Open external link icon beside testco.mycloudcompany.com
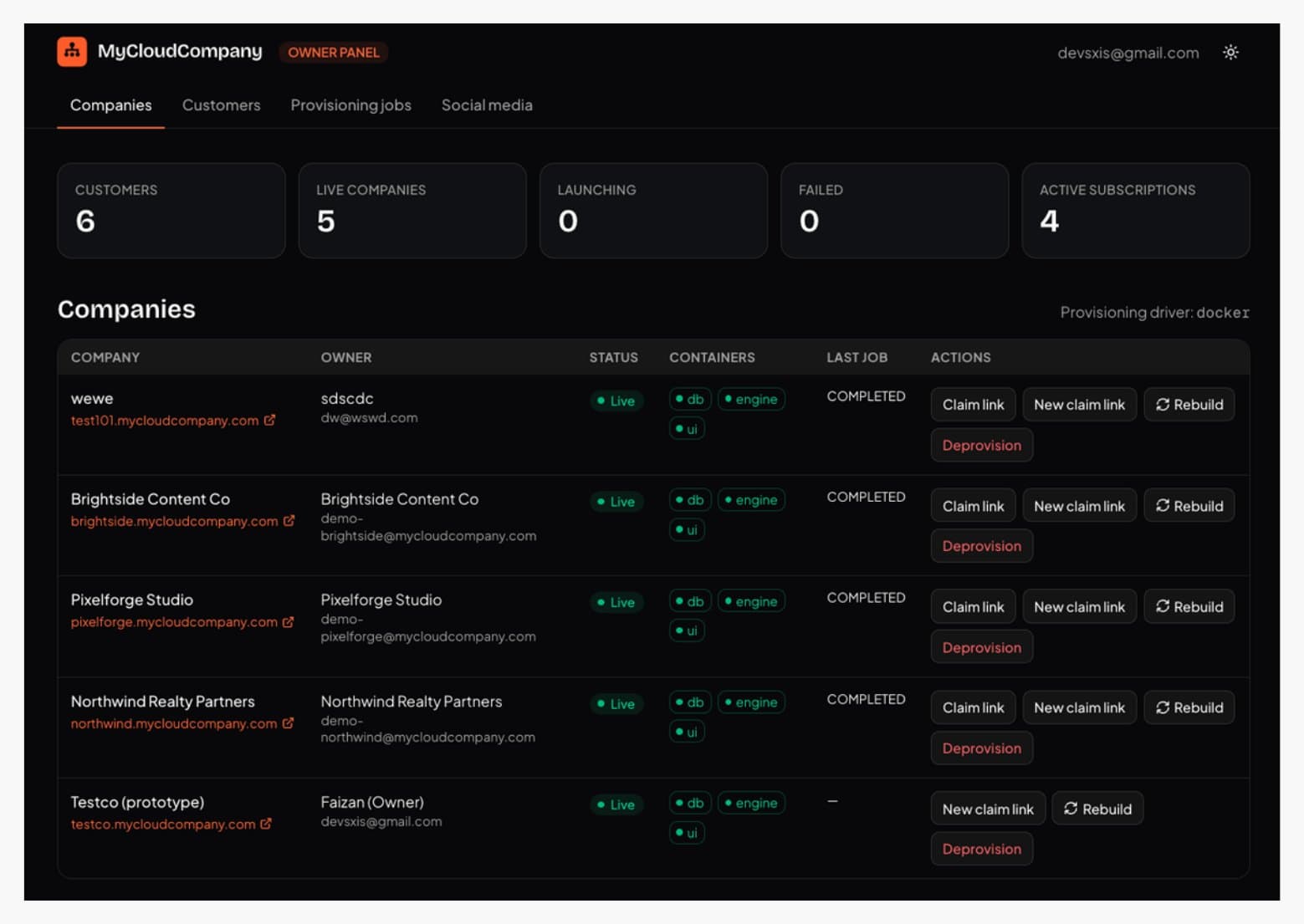Image resolution: width=1304 pixels, height=924 pixels. pos(266,823)
